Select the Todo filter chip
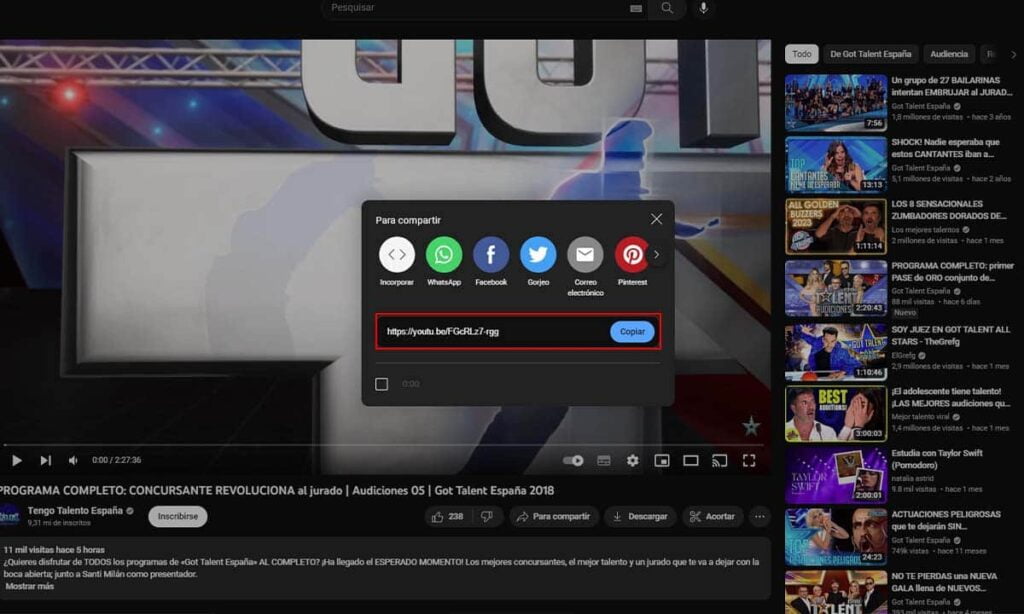Viewport: 1024px width, 614px height. coord(801,54)
